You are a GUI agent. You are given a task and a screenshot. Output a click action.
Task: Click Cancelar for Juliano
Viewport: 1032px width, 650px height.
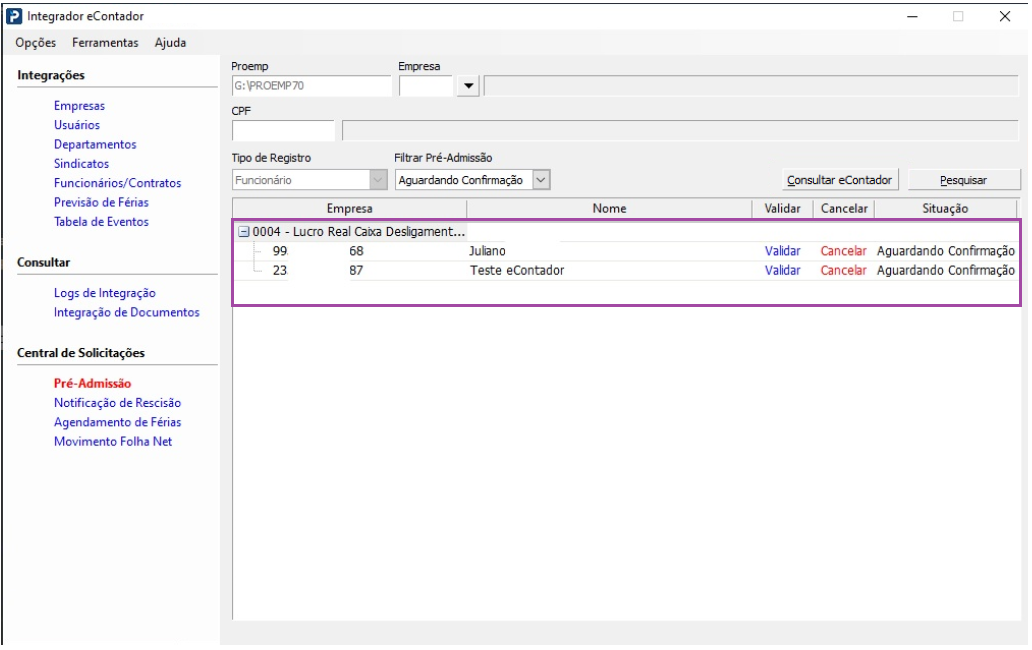[844, 251]
